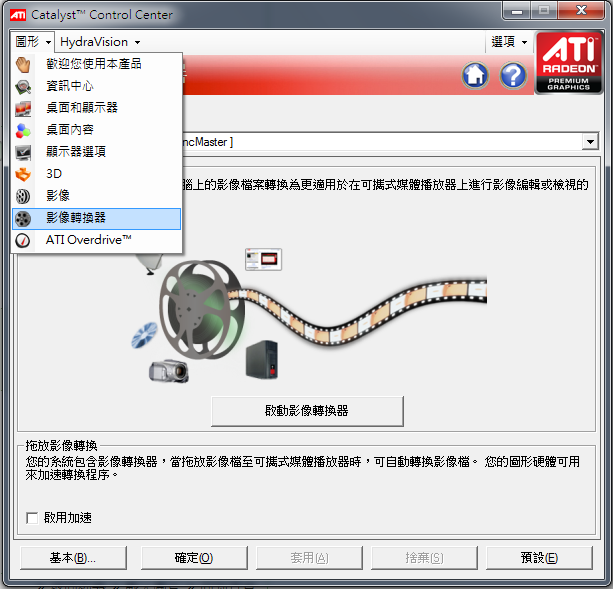This screenshot has width=613, height=589.
Task: Click the 捨棄(S) button
Action: click(424, 558)
